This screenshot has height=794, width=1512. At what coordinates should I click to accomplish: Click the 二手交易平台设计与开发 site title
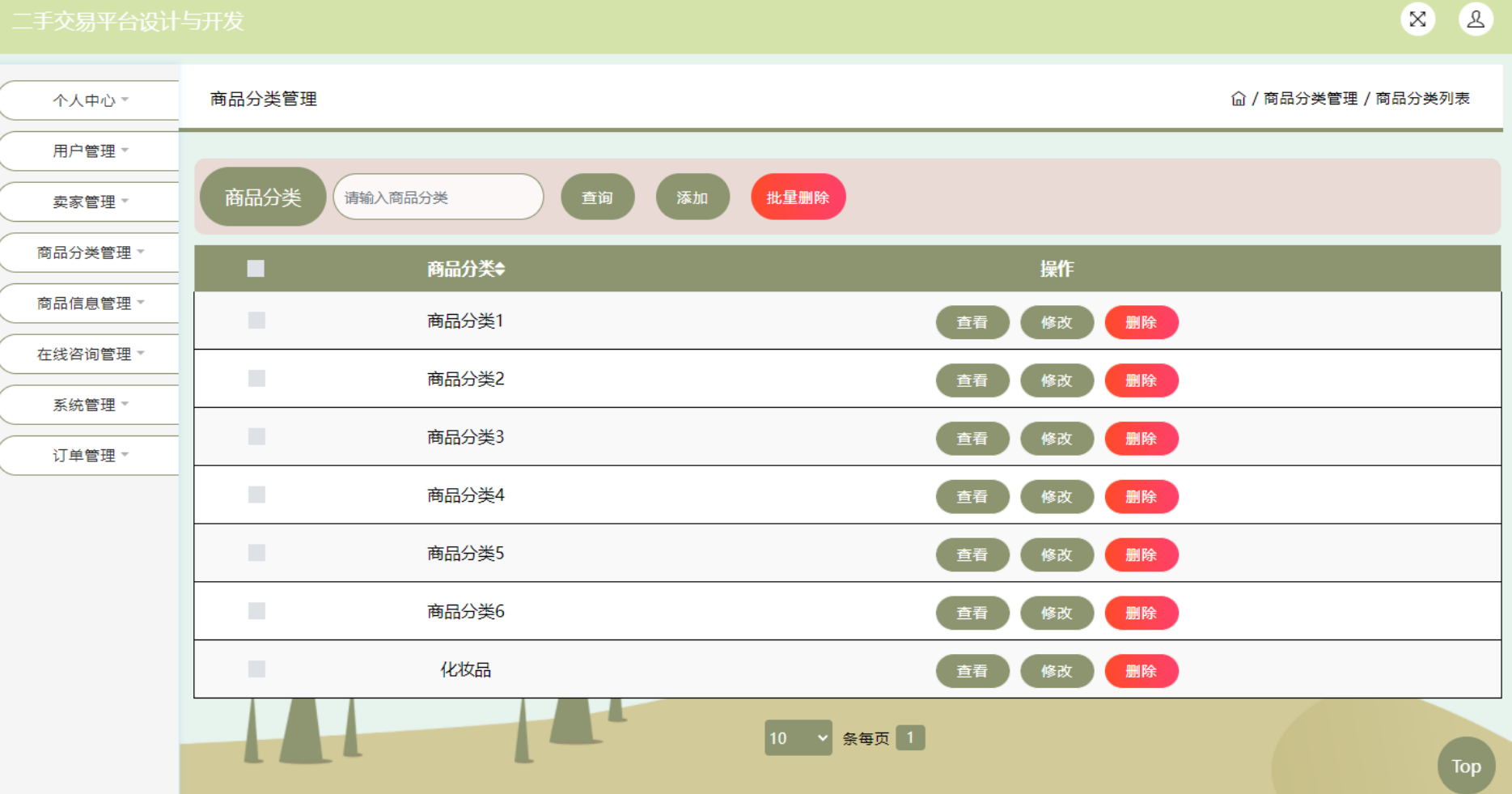click(128, 21)
